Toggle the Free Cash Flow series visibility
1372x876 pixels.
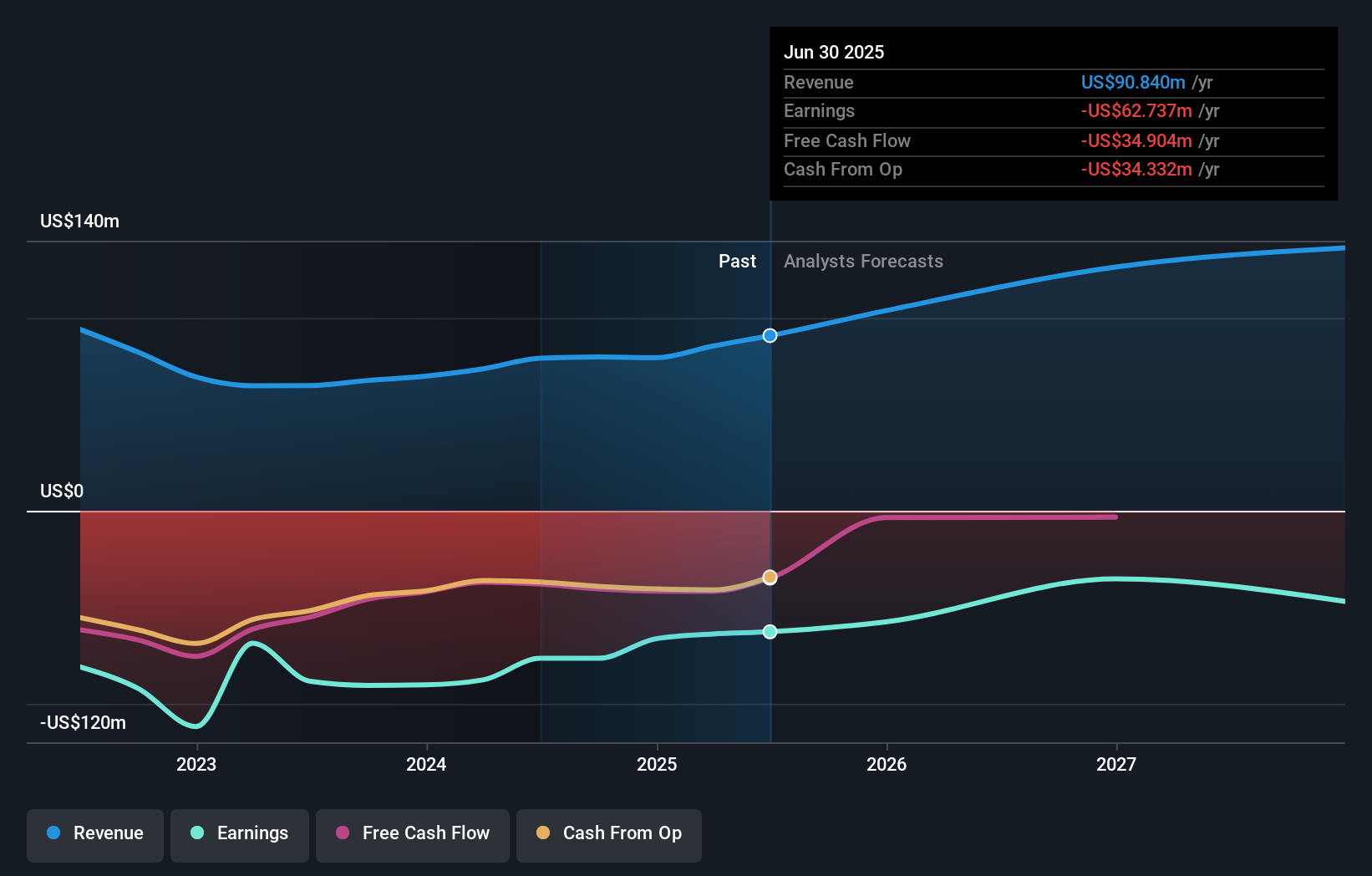tap(413, 835)
